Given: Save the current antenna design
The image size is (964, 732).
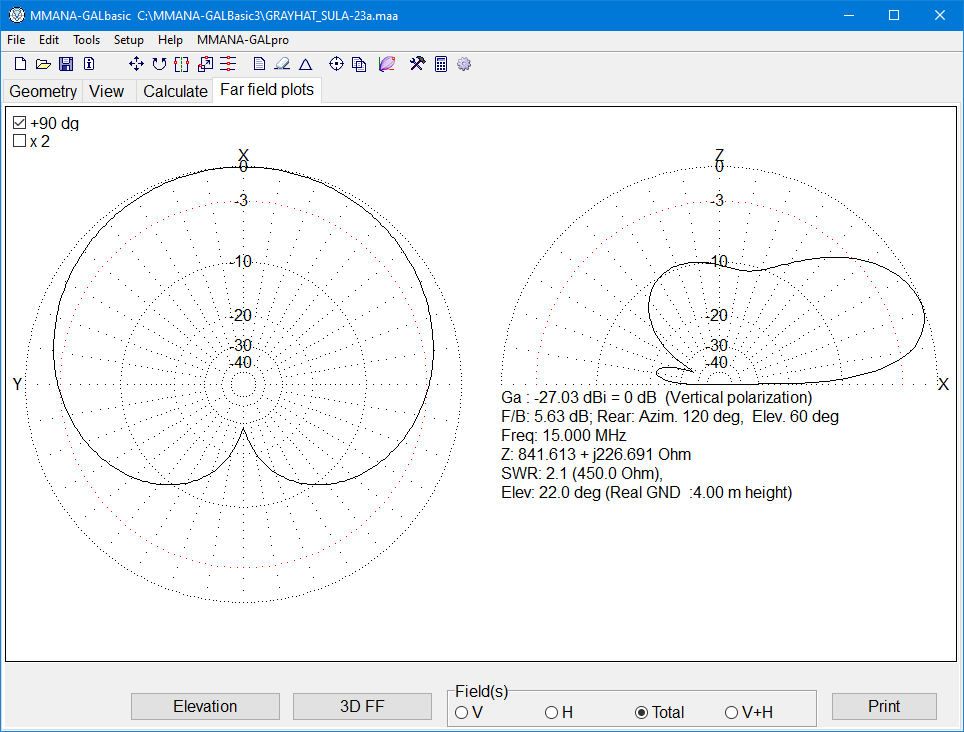Looking at the screenshot, I should (x=66, y=64).
